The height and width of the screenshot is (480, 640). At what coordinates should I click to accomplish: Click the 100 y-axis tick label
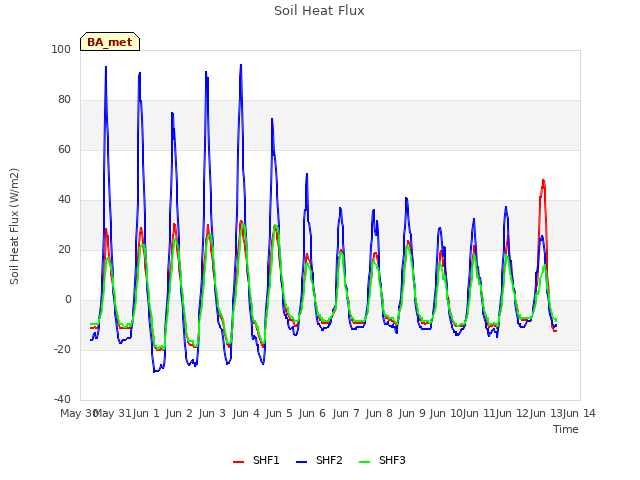point(61,49)
